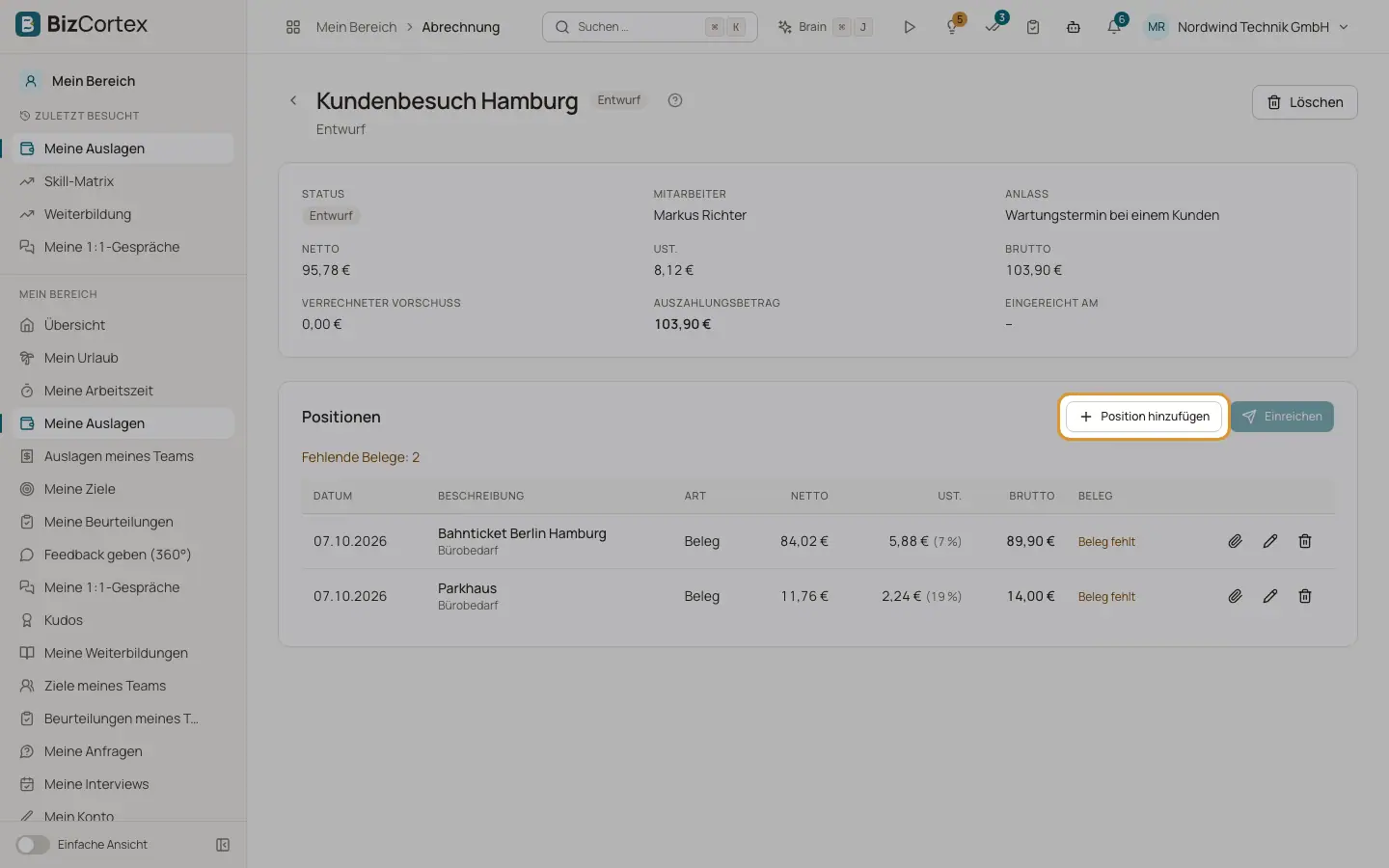Go to Skill-Matrix in recently visited
The height and width of the screenshot is (868, 1389).
coord(123,181)
